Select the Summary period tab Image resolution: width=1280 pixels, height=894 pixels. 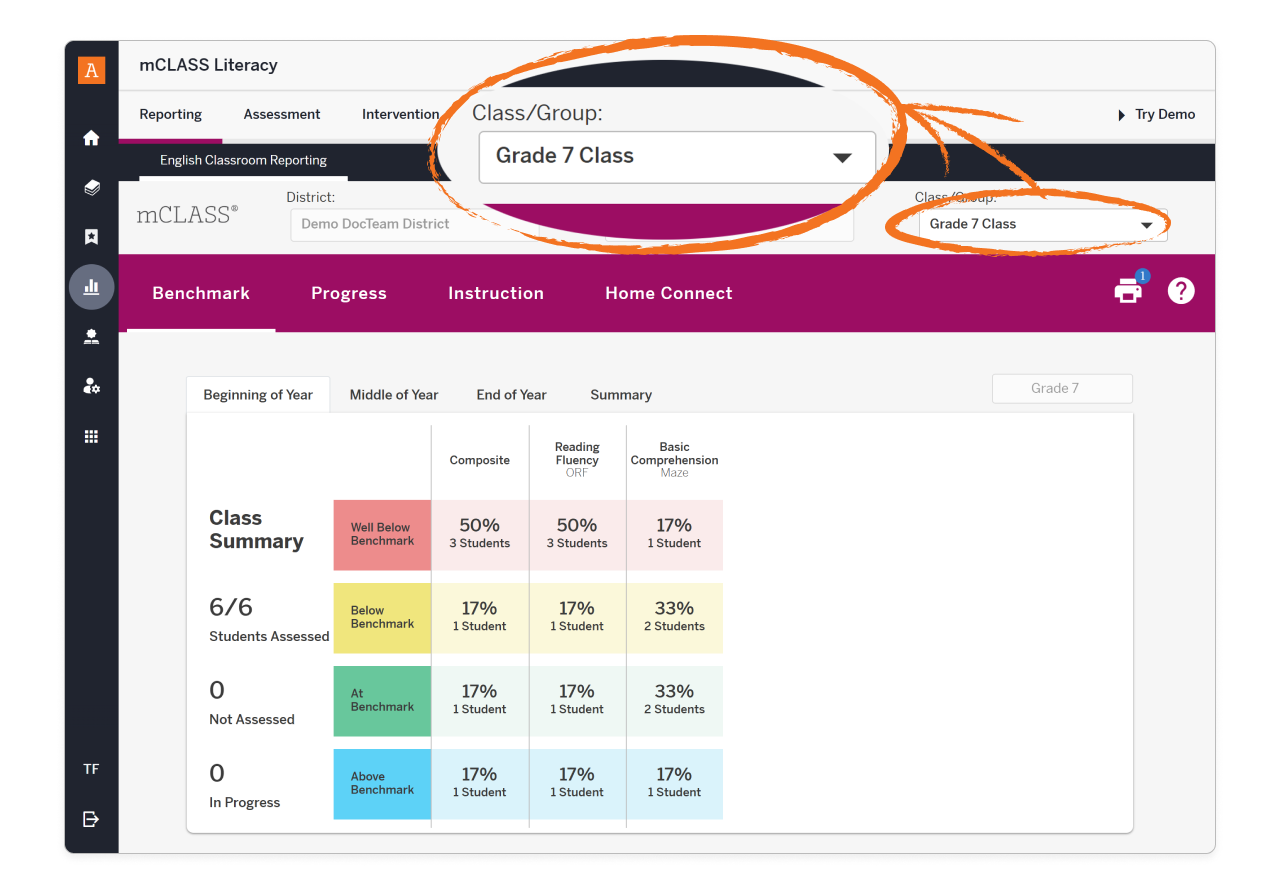[x=621, y=395]
